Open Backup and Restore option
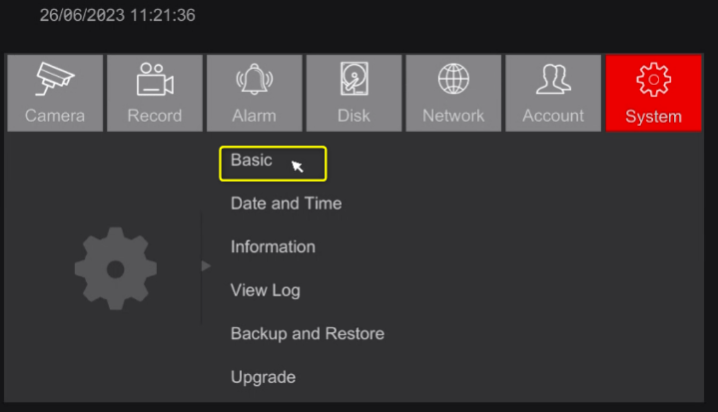This screenshot has height=412, width=718. pyautogui.click(x=307, y=334)
